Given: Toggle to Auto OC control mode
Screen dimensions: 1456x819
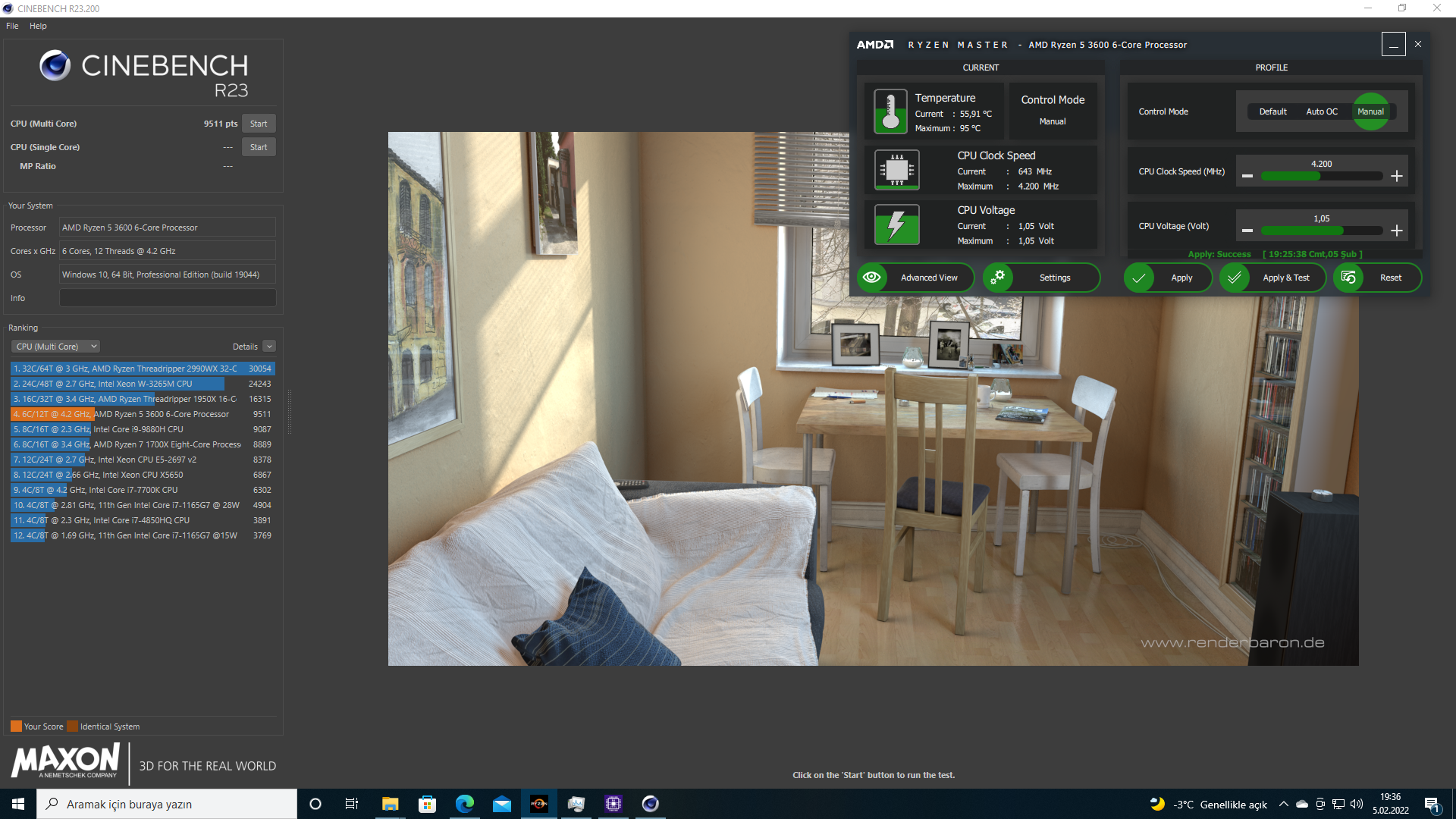Looking at the screenshot, I should [1321, 111].
